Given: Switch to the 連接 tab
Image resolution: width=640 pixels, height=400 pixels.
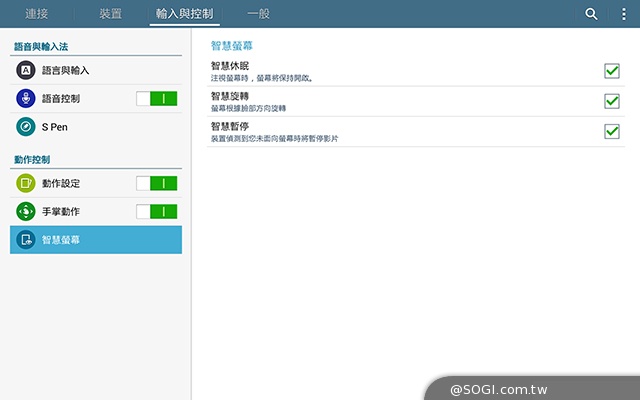Looking at the screenshot, I should click(x=38, y=14).
